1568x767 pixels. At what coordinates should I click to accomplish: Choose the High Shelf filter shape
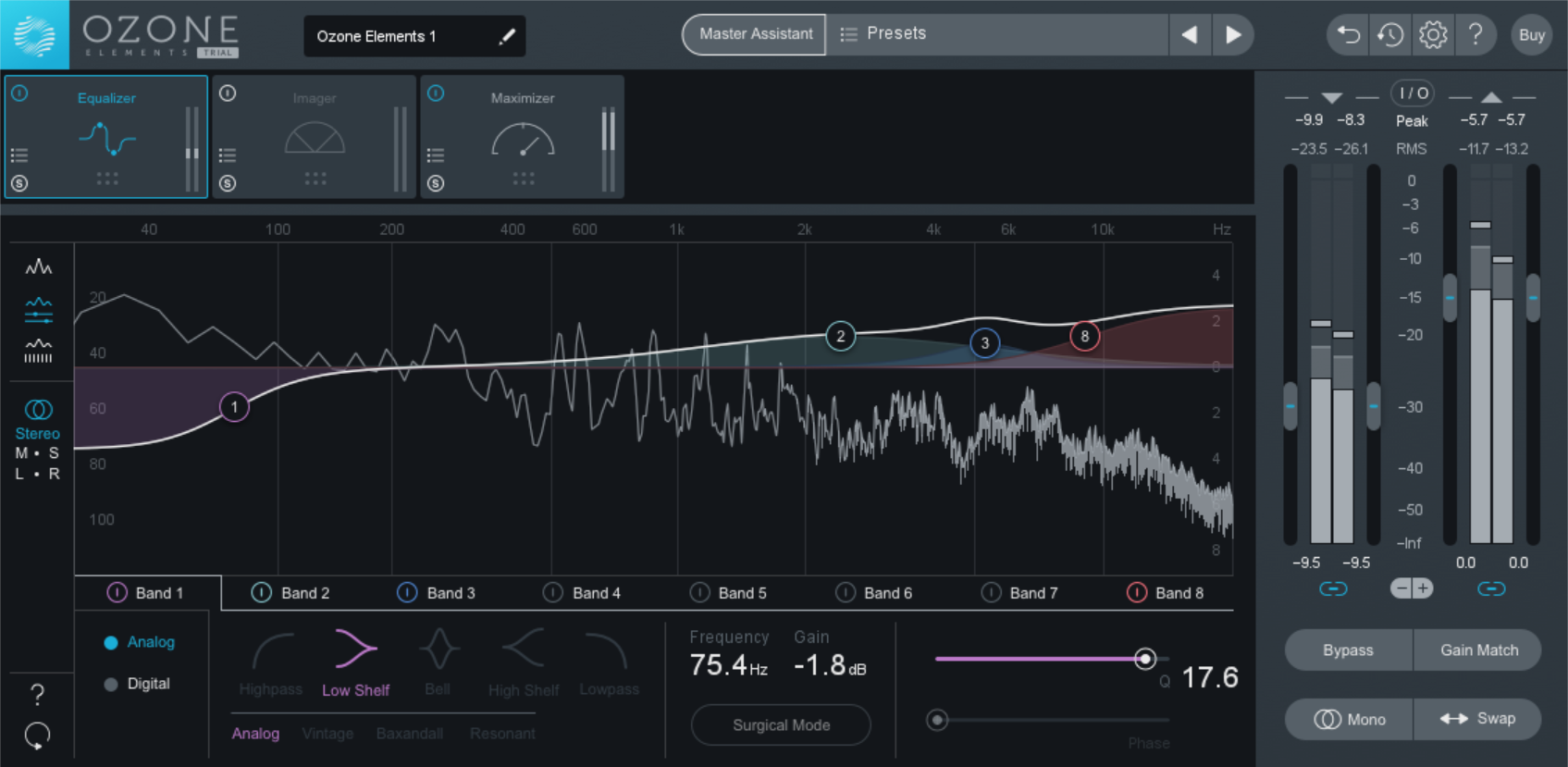point(524,662)
